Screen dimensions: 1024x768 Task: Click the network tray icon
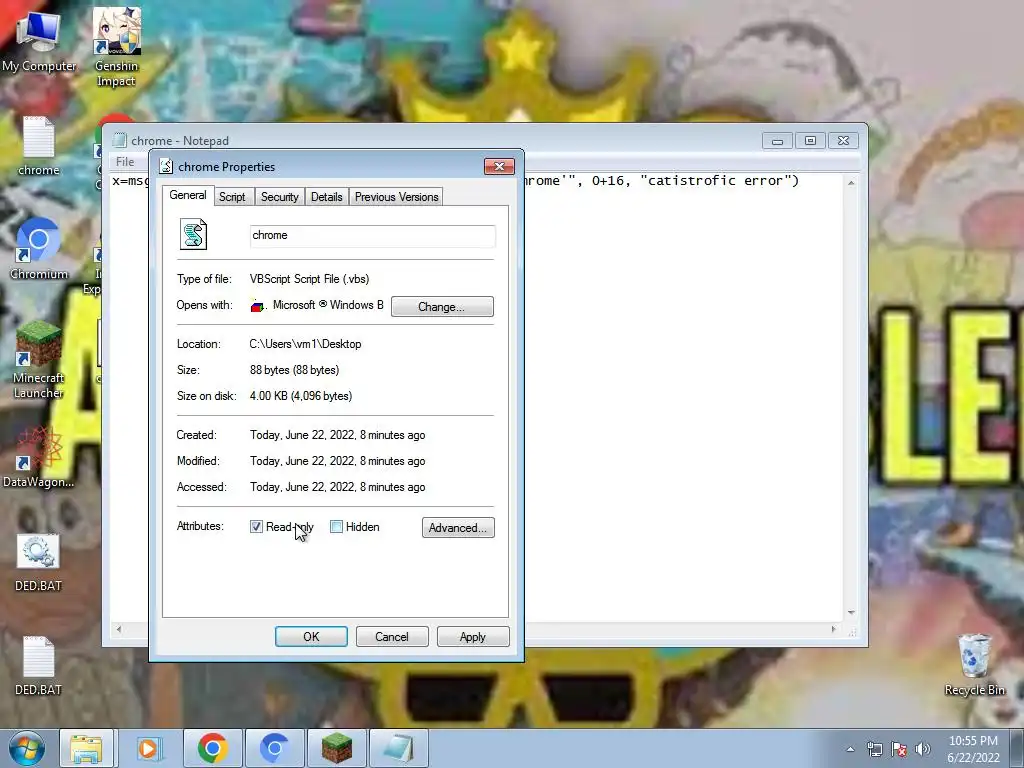point(874,749)
